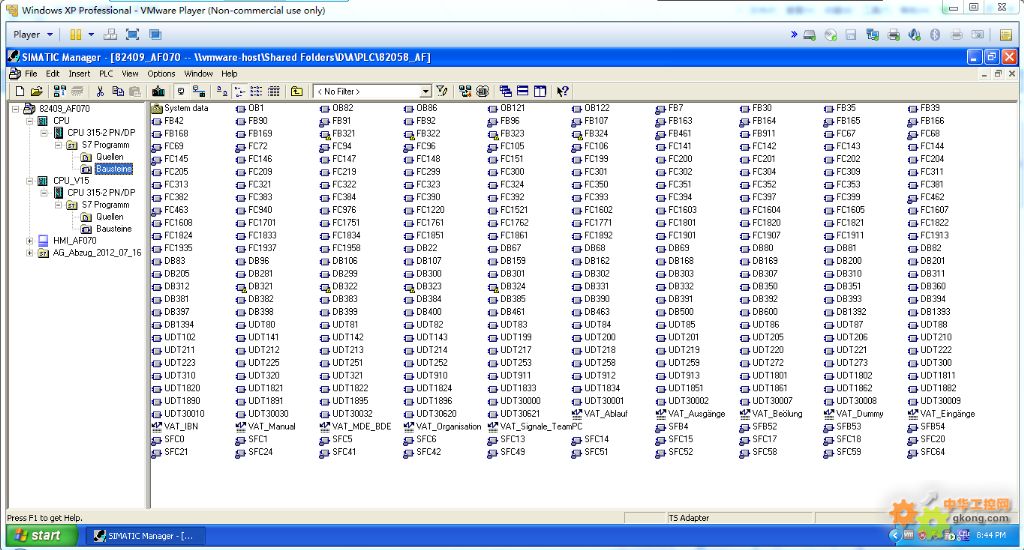The image size is (1024, 550).
Task: Select the OB1 block
Action: pos(249,108)
